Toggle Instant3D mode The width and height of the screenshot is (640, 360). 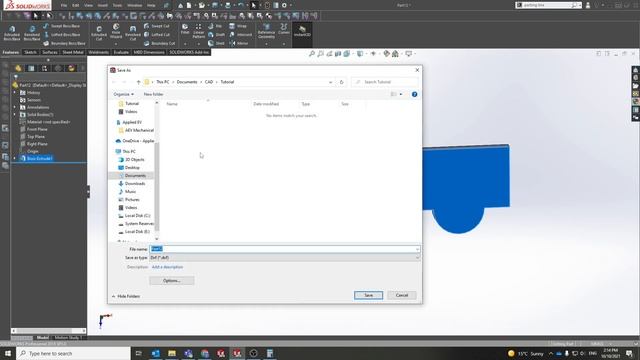(302, 31)
